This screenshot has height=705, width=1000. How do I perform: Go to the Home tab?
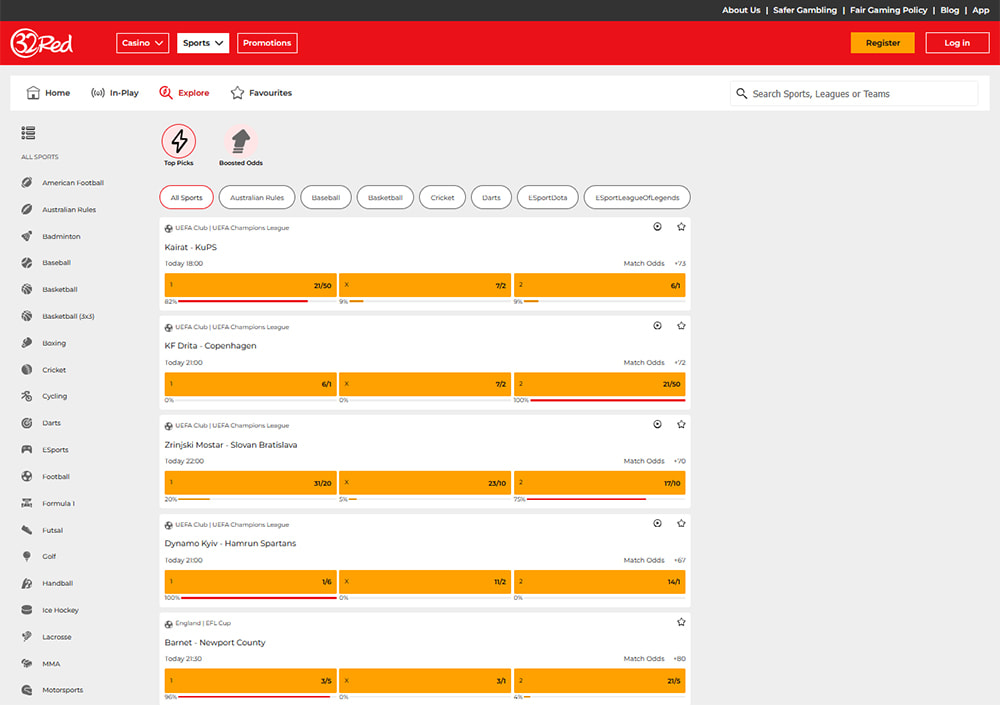pyautogui.click(x=48, y=93)
